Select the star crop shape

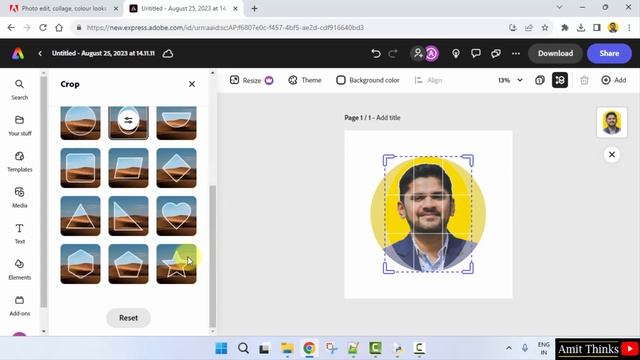coord(176,264)
